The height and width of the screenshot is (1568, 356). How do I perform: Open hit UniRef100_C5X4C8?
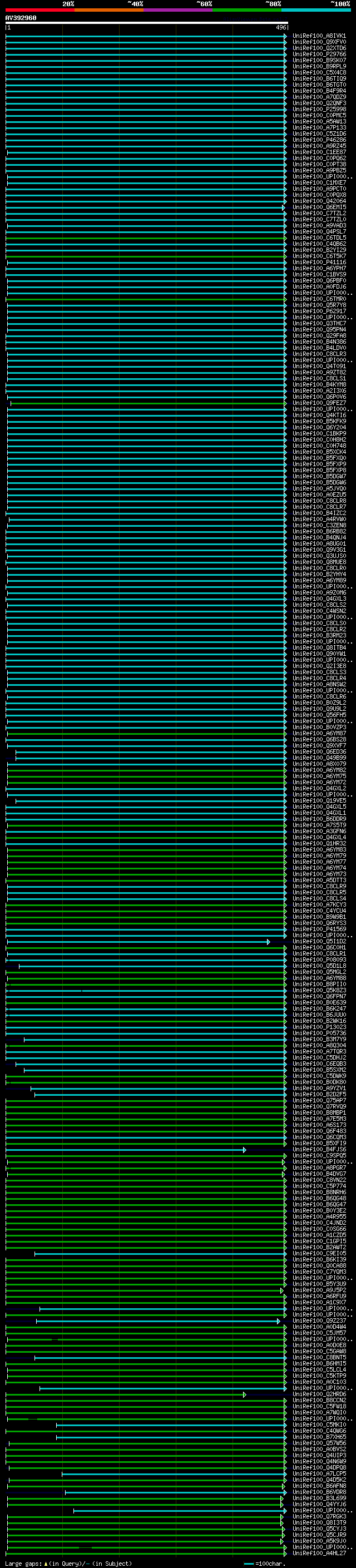(319, 72)
